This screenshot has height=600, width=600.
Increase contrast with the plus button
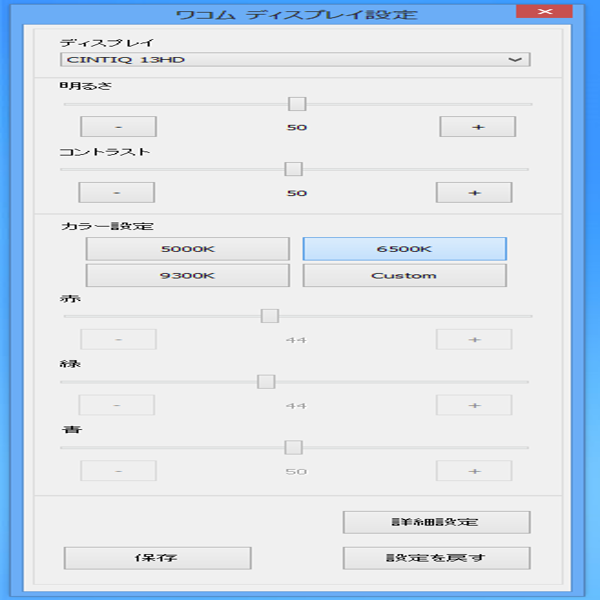[x=474, y=192]
